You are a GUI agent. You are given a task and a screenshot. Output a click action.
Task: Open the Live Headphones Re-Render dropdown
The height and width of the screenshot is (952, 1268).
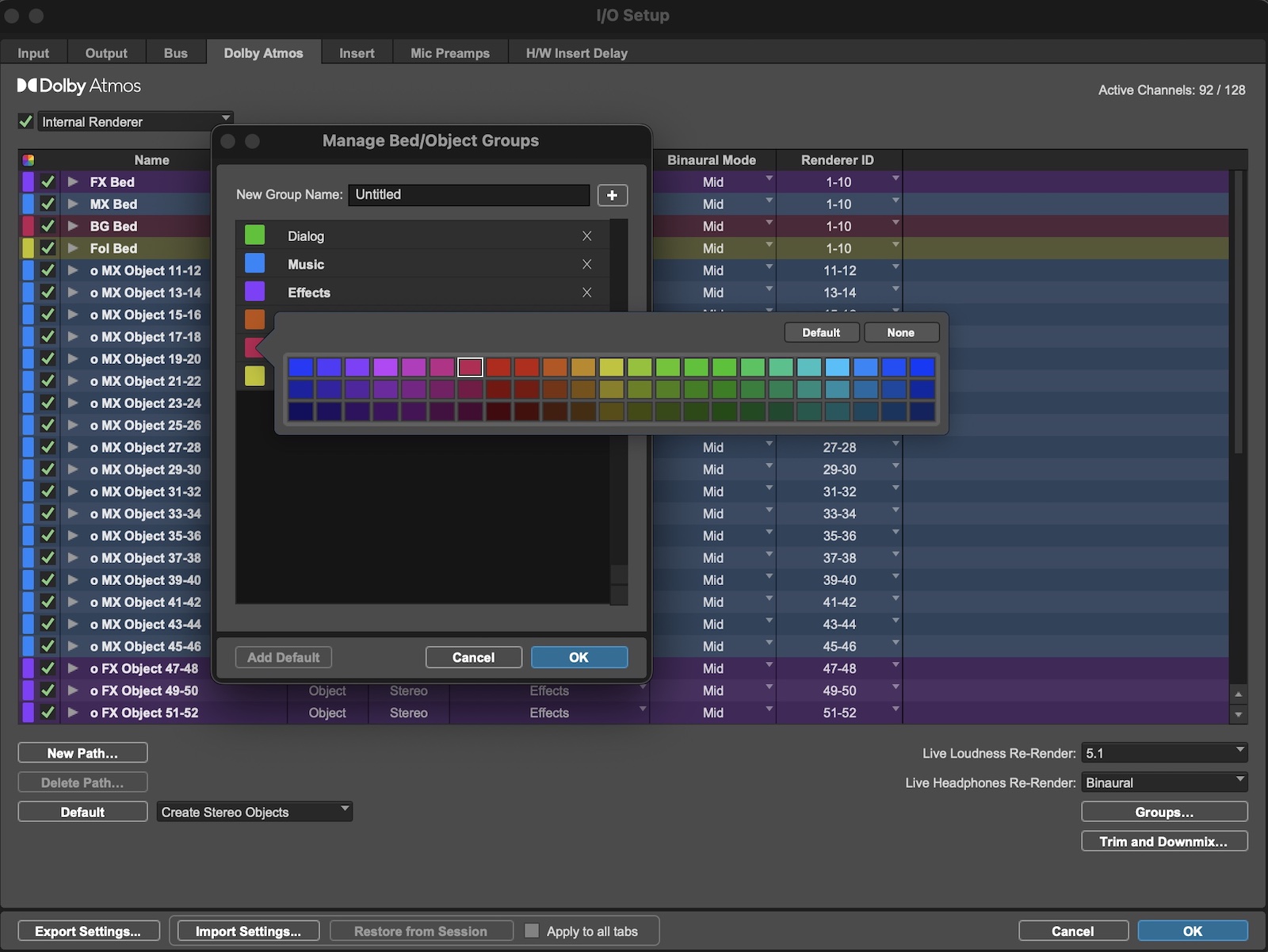click(x=1164, y=782)
